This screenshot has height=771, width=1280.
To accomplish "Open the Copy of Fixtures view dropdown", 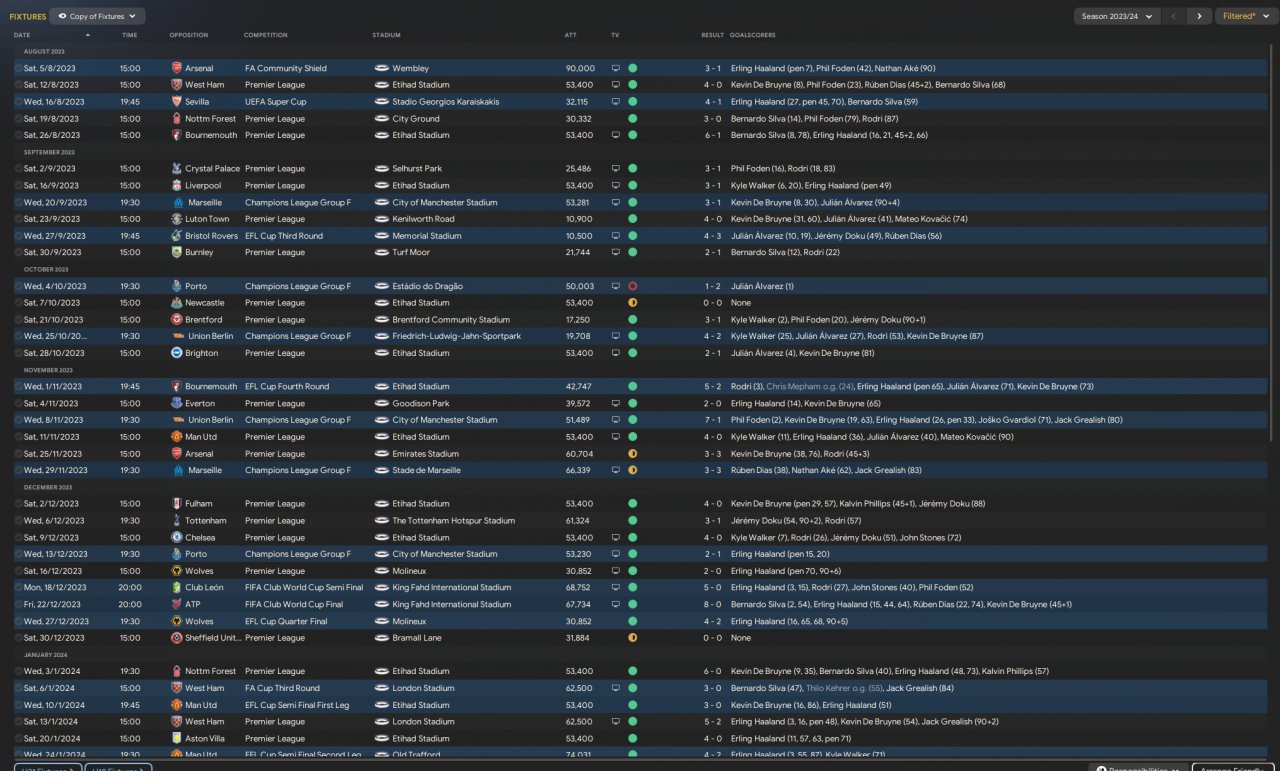I will click(x=98, y=16).
